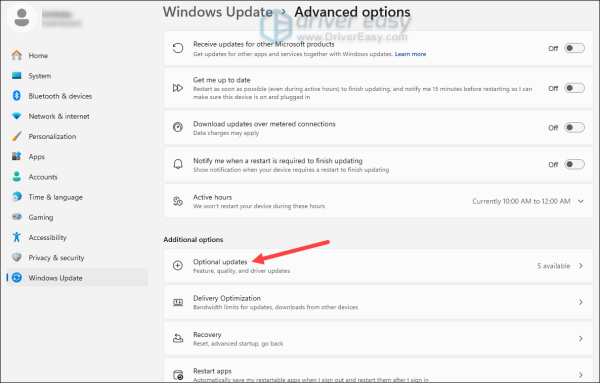600x383 pixels.
Task: Open Recovery label
Action: [207, 334]
